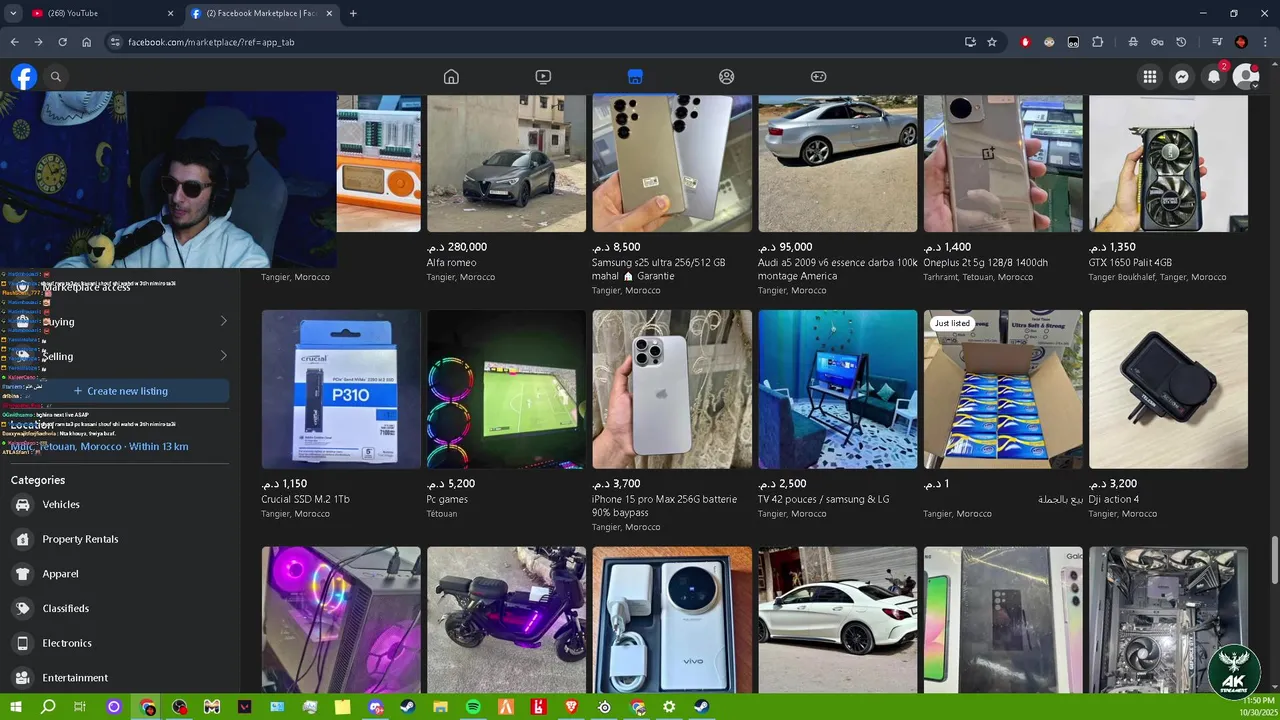Open the Electronics category
The image size is (1280, 720).
pos(120,643)
